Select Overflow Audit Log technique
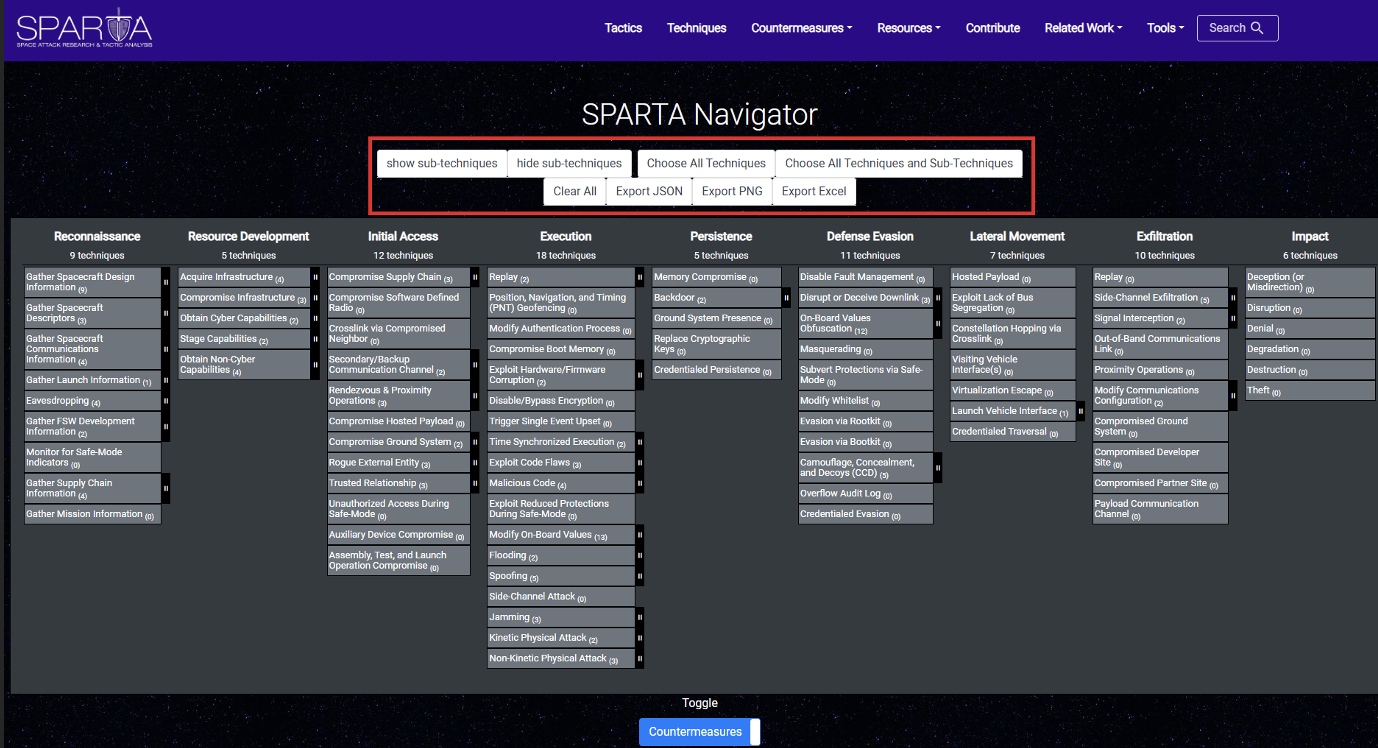Screen dimensions: 1378x748 tap(866, 494)
